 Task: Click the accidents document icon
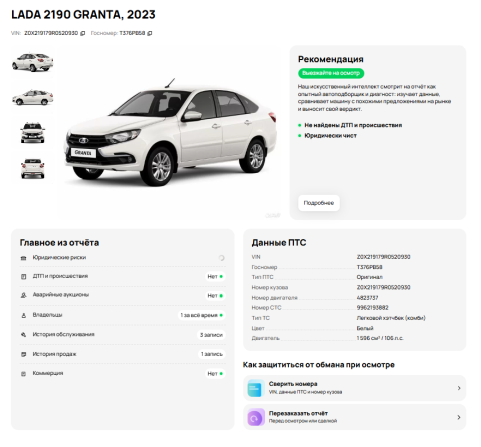click(23, 277)
